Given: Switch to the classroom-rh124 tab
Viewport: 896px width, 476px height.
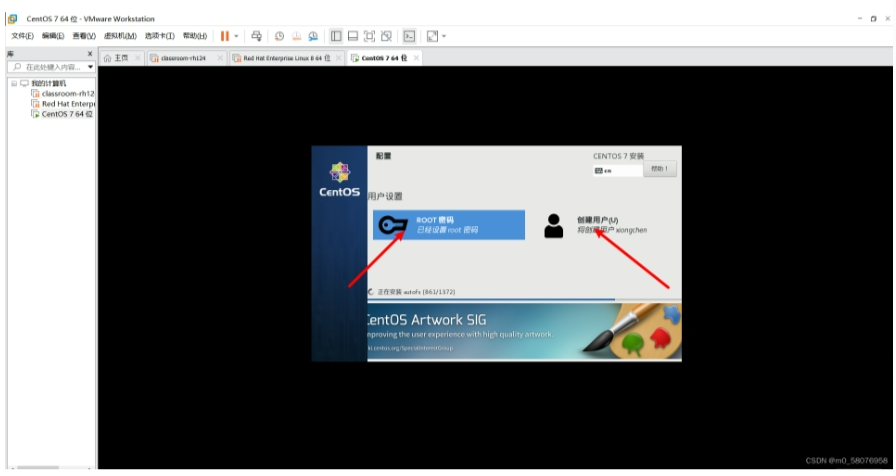Looking at the screenshot, I should pos(183,58).
